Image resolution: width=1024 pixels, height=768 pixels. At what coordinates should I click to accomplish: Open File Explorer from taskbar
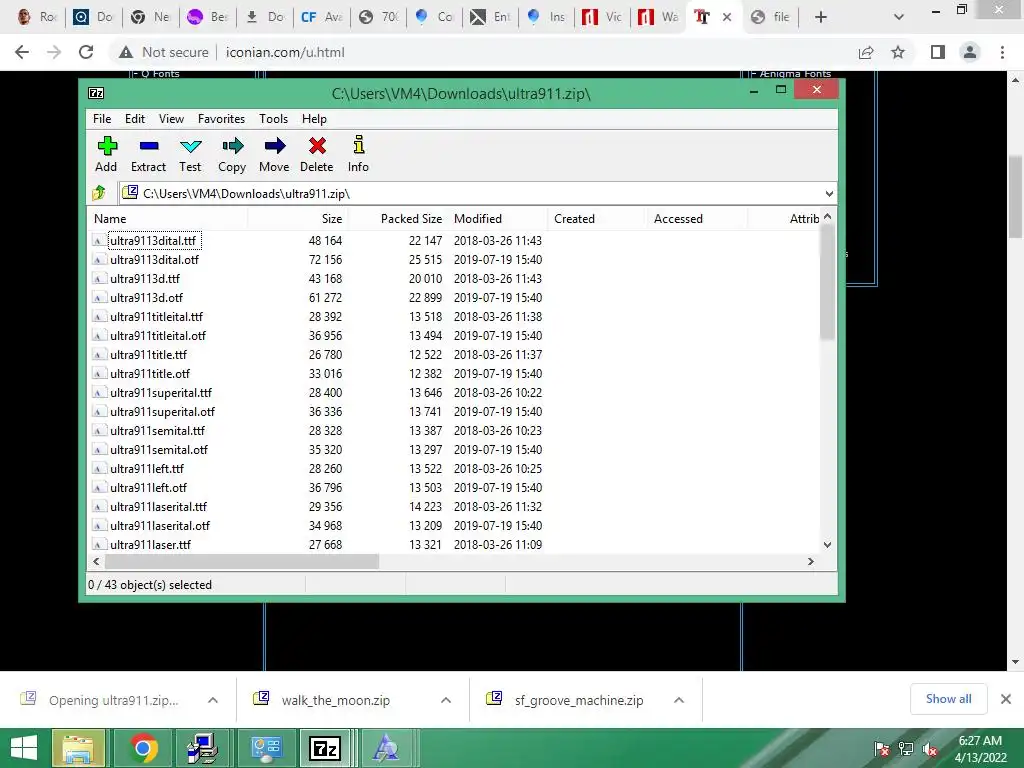tap(78, 748)
